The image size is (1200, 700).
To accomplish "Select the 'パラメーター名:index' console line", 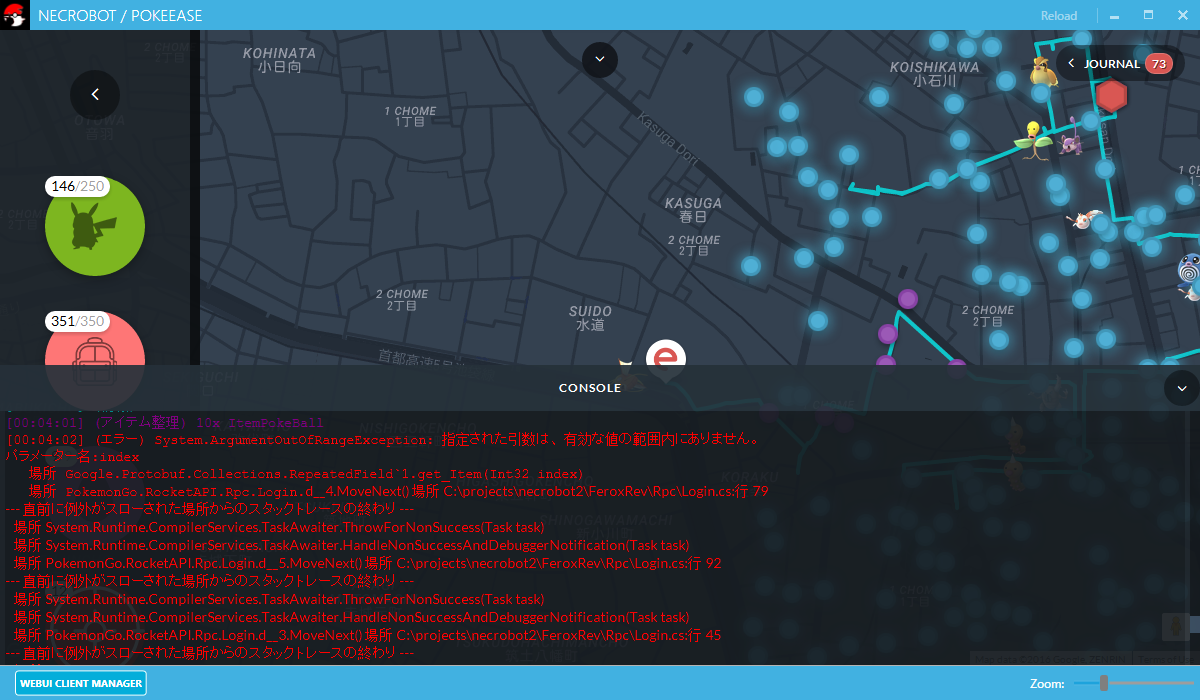I will point(73,457).
